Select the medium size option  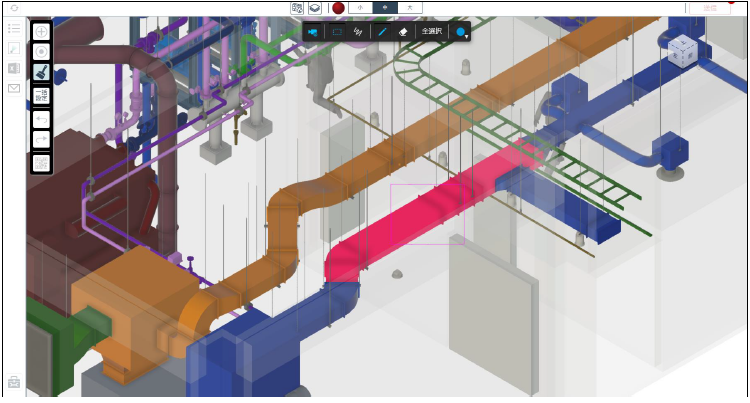point(384,7)
